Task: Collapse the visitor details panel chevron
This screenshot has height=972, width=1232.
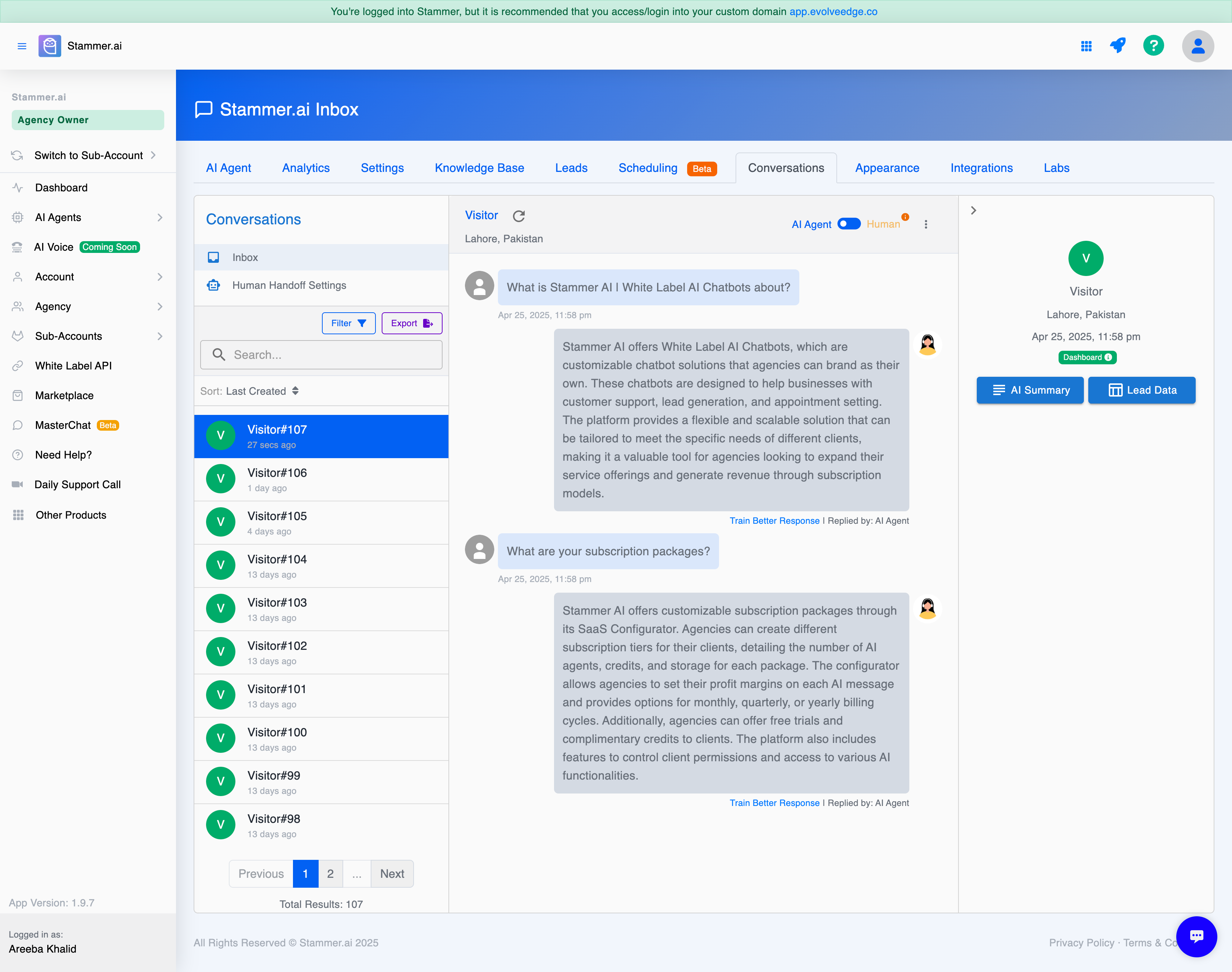Action: point(973,210)
